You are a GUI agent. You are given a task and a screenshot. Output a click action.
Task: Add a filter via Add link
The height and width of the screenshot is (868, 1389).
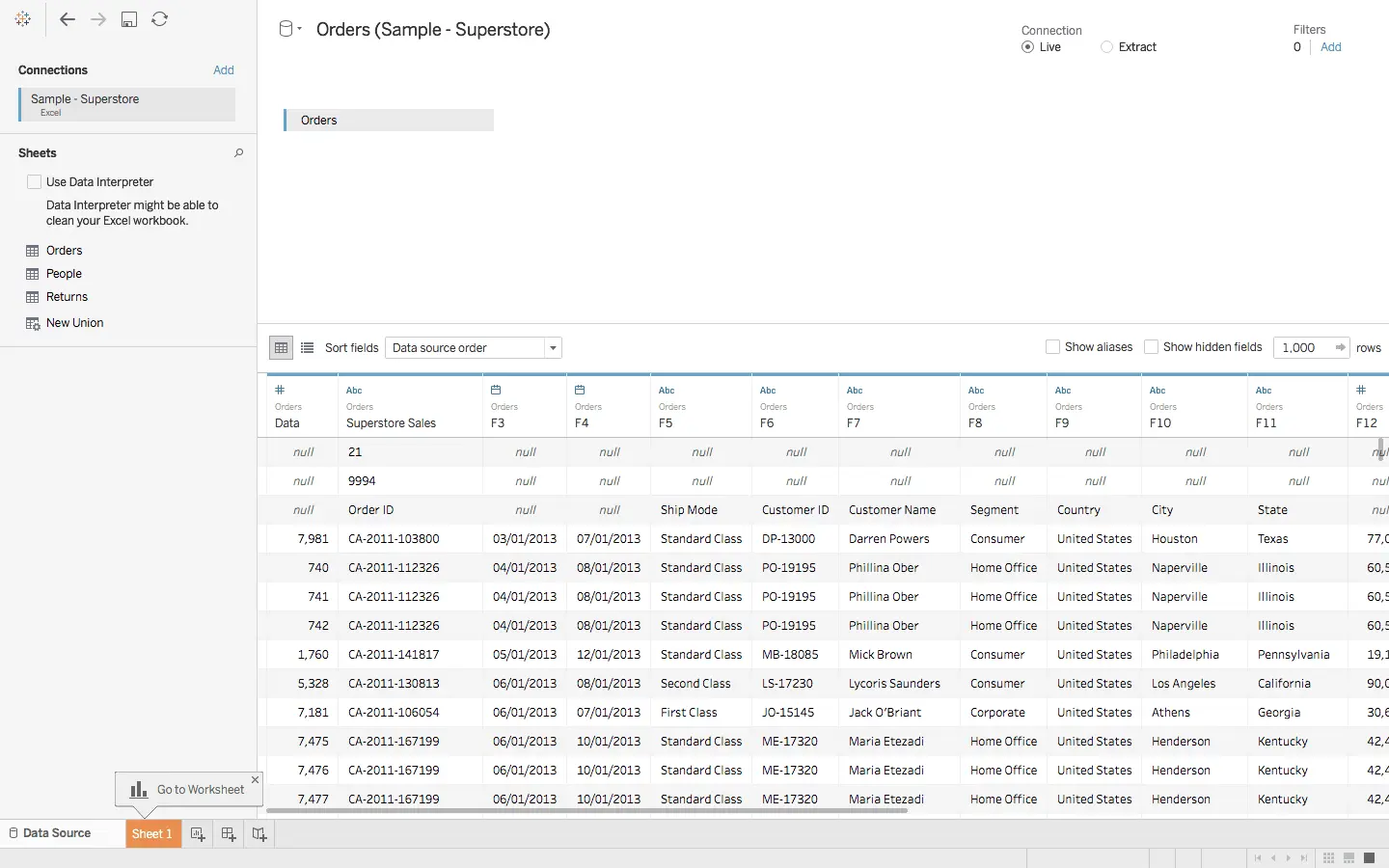(1331, 47)
